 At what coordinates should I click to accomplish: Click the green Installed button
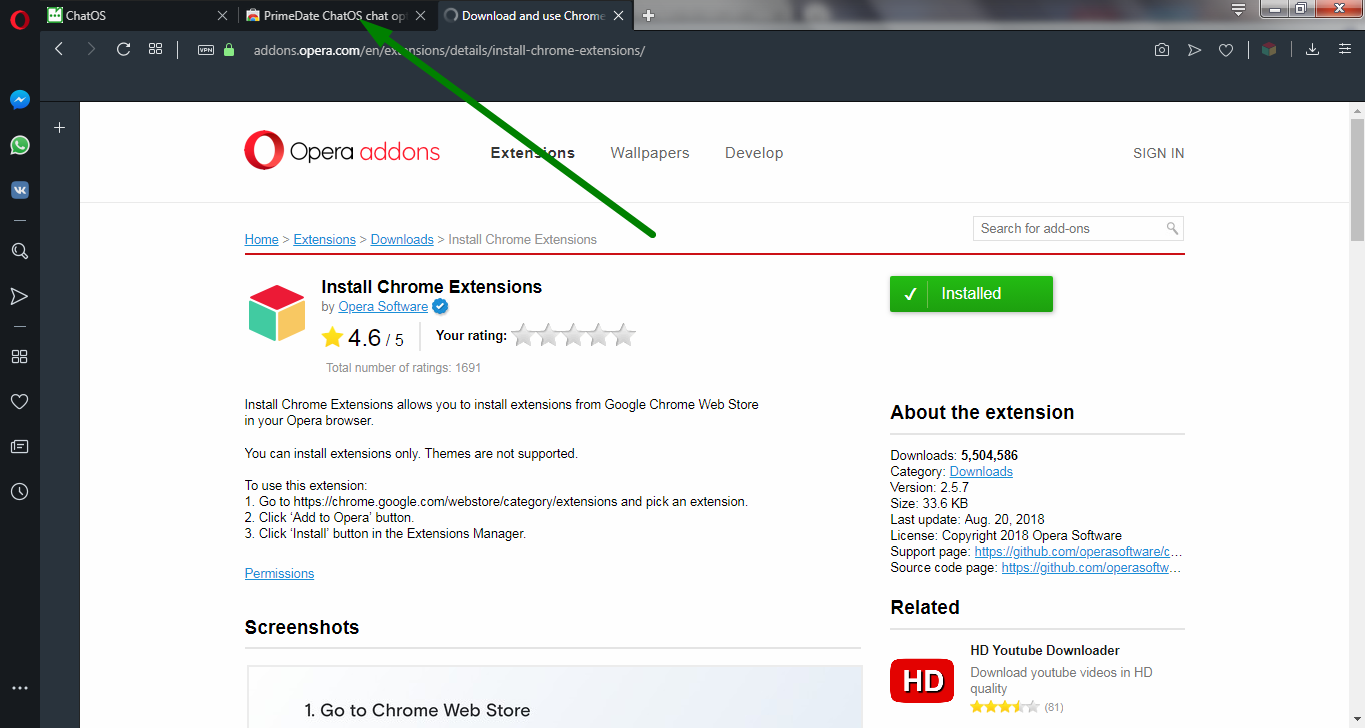pyautogui.click(x=971, y=294)
